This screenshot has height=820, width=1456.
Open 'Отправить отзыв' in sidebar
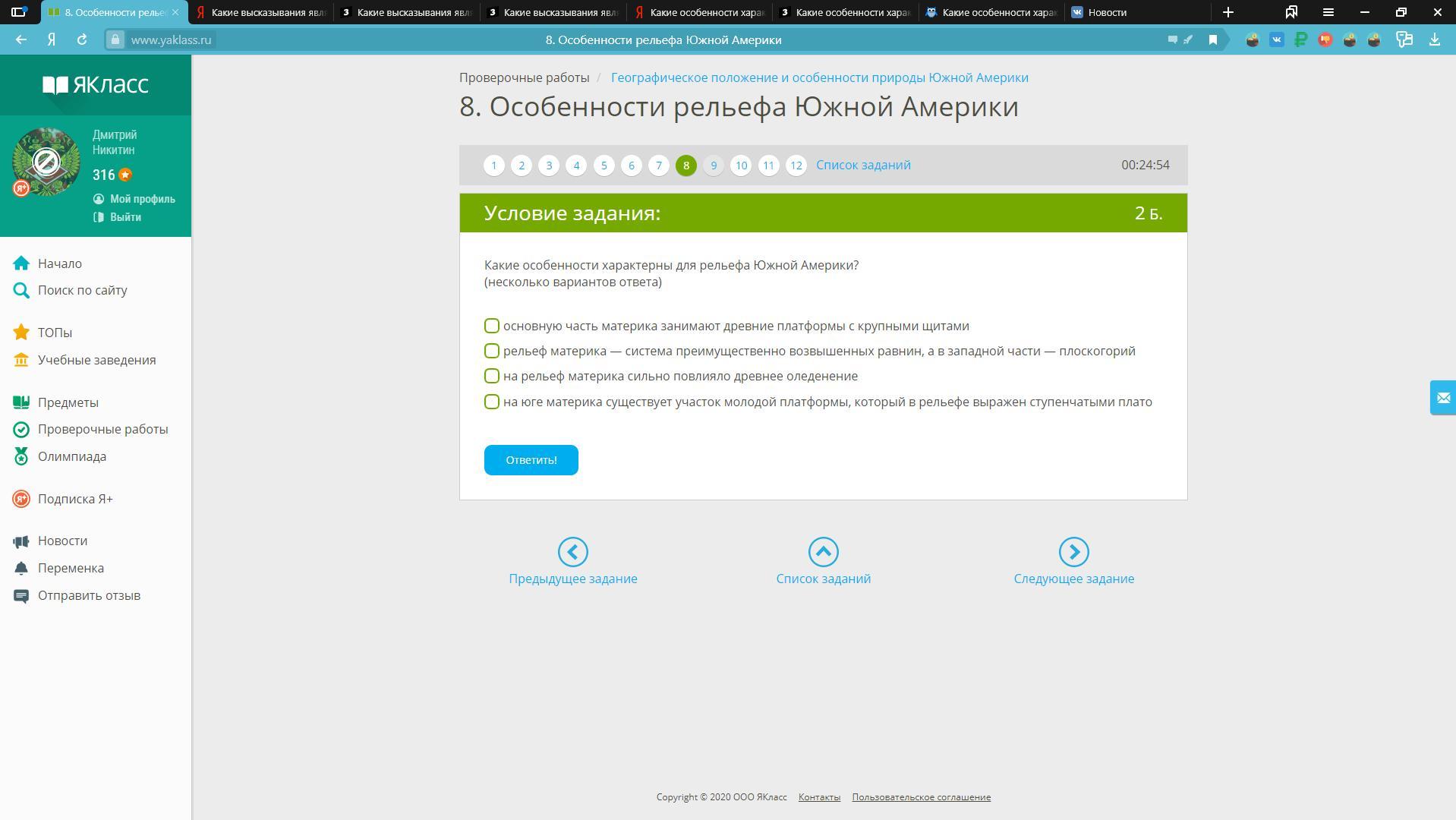click(x=77, y=595)
